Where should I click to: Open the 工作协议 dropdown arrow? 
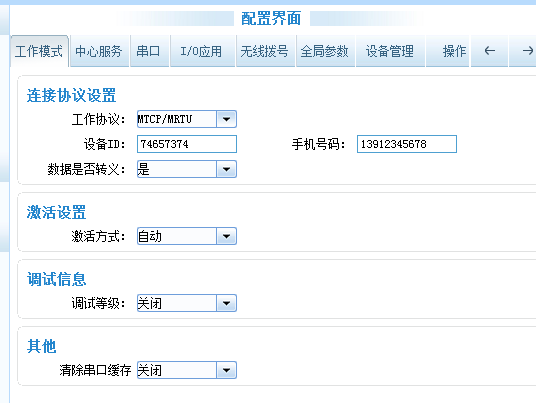point(226,119)
